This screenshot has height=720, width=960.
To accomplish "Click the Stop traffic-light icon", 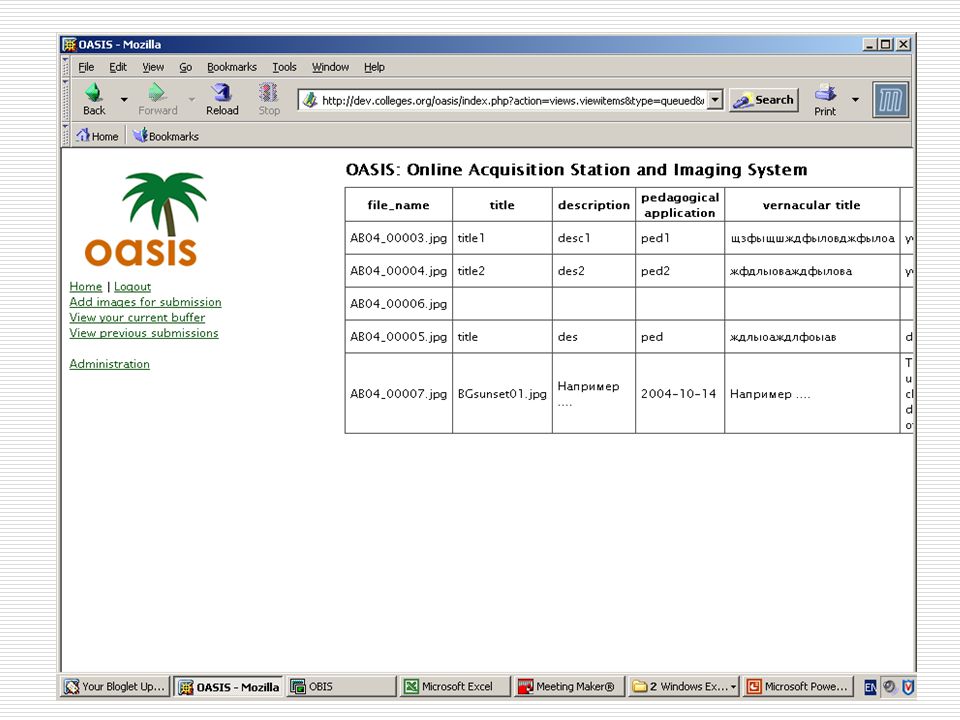I will point(268,92).
